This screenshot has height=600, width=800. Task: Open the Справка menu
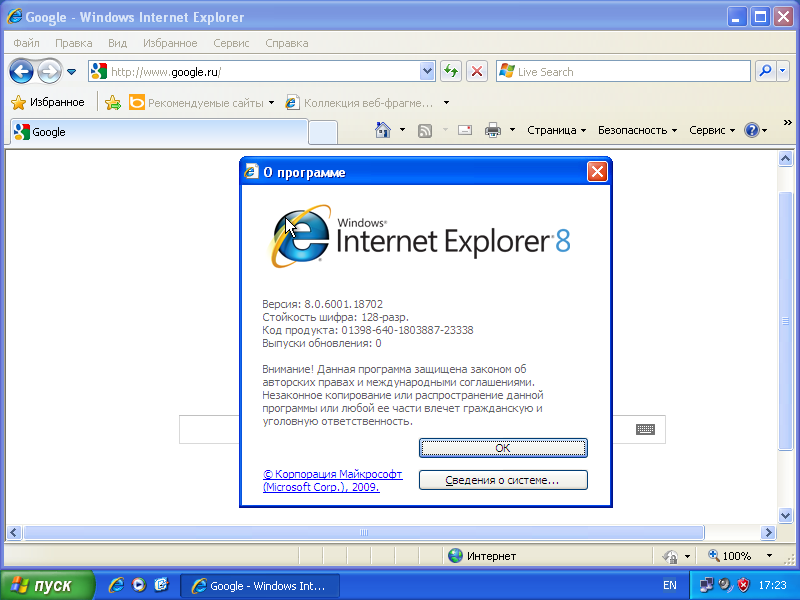click(287, 43)
